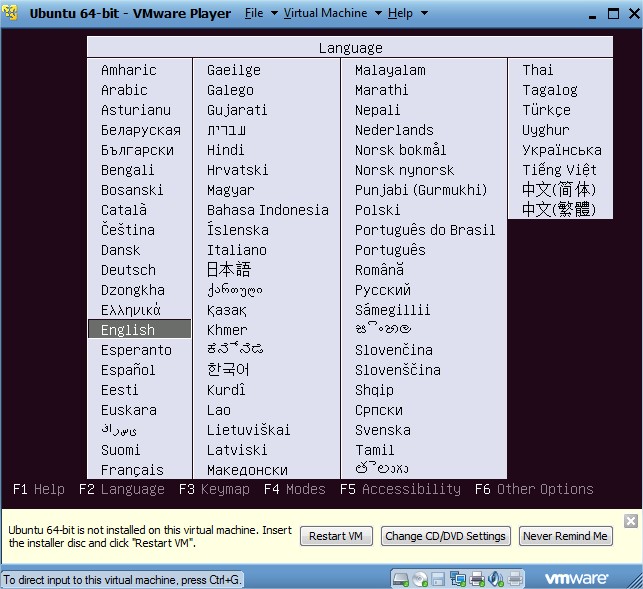This screenshot has width=643, height=589.
Task: Choose Bengali in the language list
Action: [128, 169]
